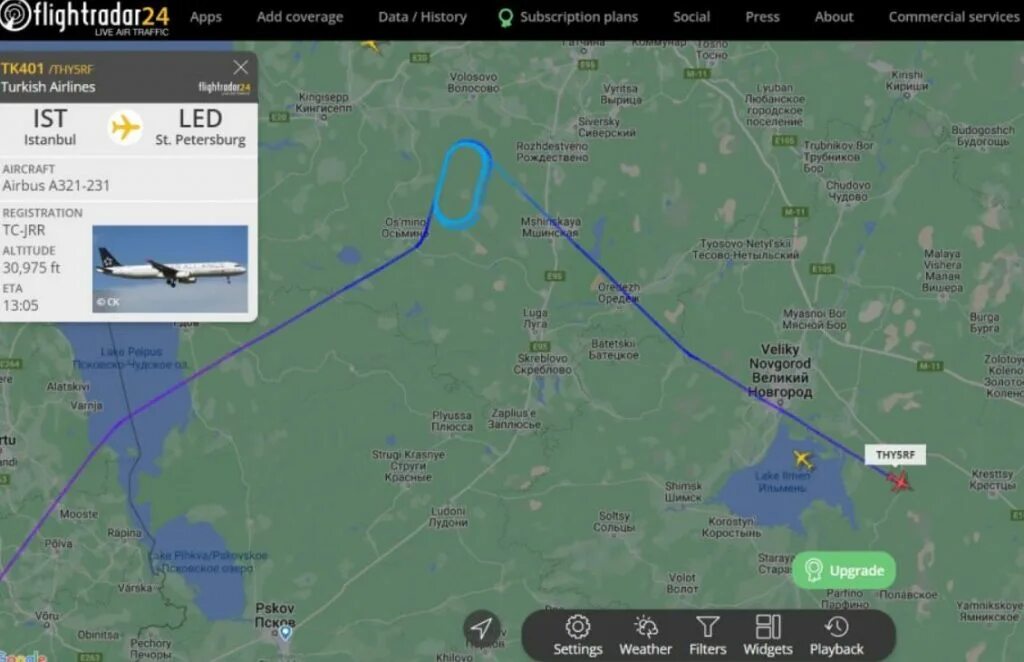This screenshot has width=1024, height=662.
Task: Click the Flightradar24 logo
Action: click(x=85, y=18)
